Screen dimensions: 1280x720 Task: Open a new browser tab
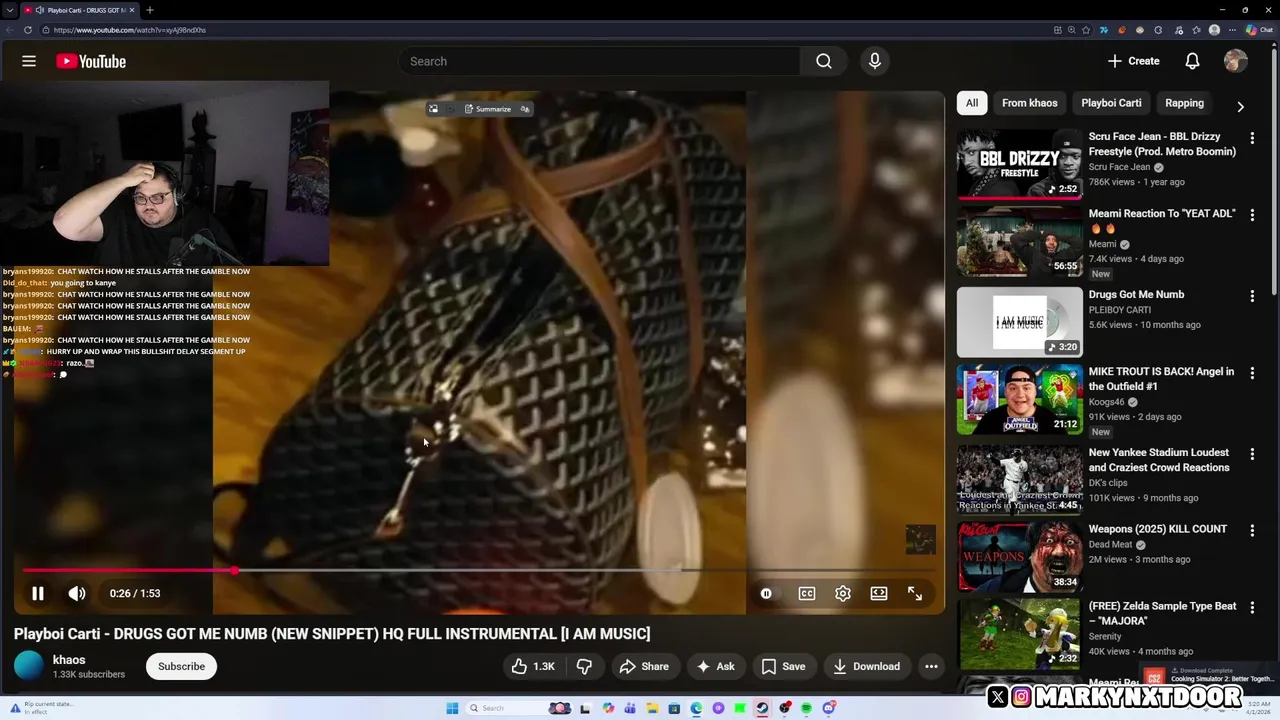150,10
